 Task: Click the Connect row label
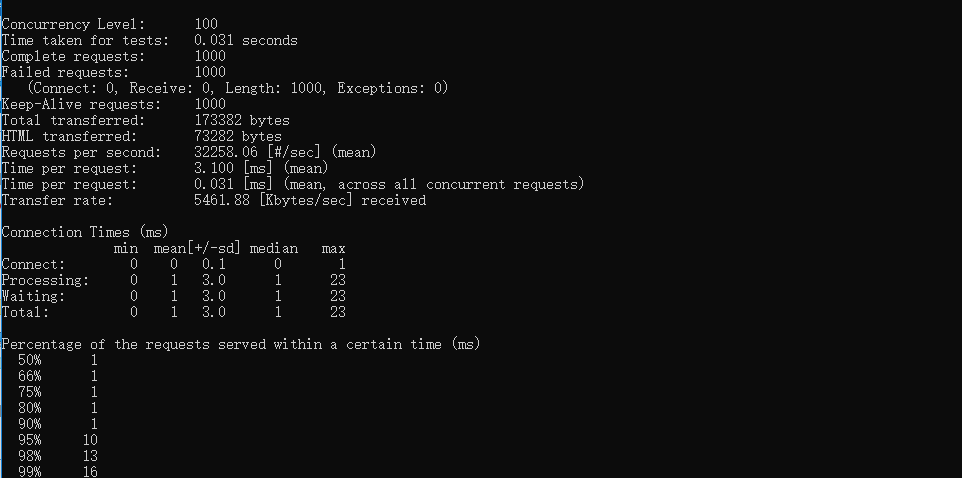point(32,264)
